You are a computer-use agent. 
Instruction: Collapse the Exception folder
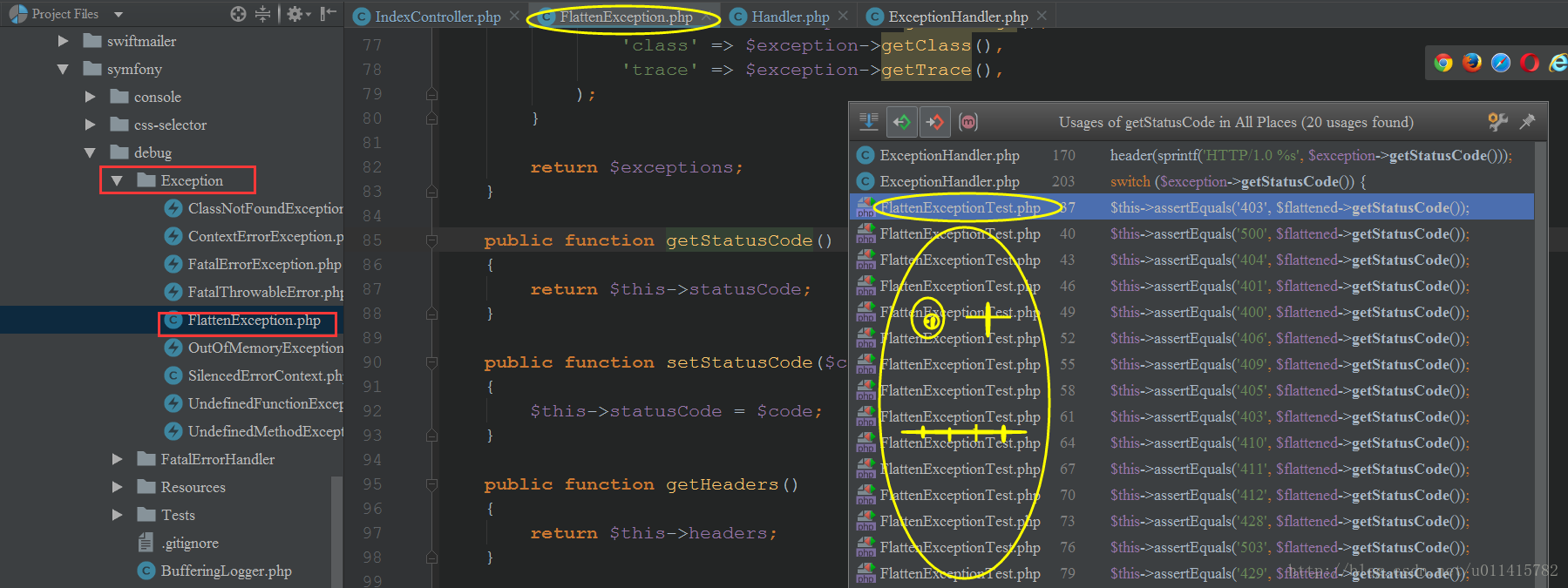coord(117,180)
